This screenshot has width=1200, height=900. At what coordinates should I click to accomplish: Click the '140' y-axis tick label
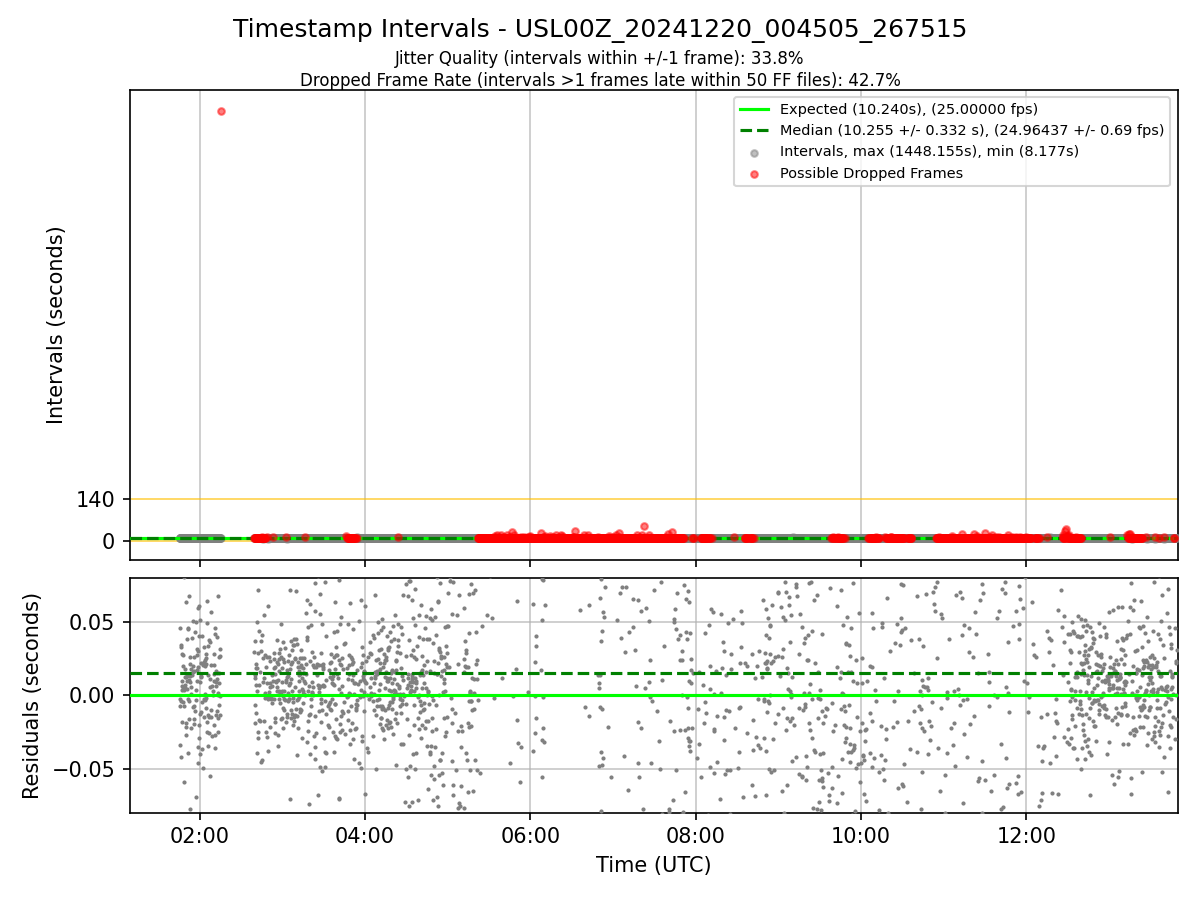pos(96,499)
